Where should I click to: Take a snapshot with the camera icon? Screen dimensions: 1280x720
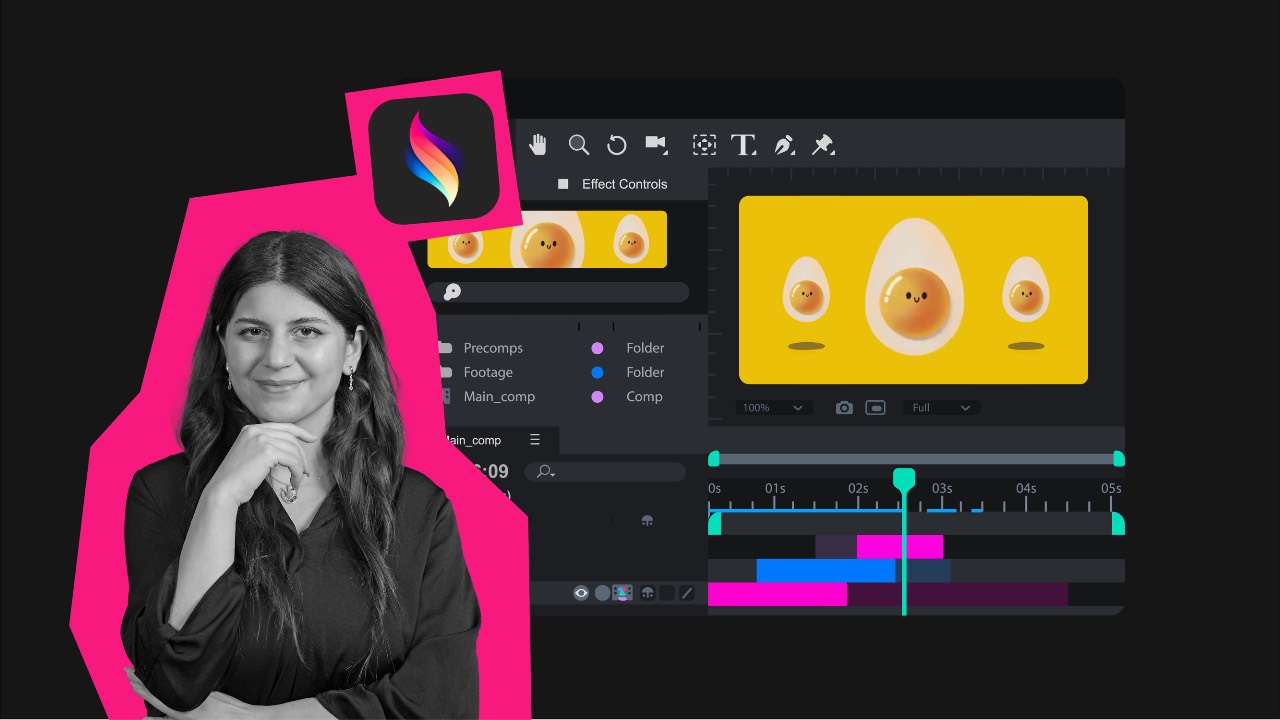point(844,408)
